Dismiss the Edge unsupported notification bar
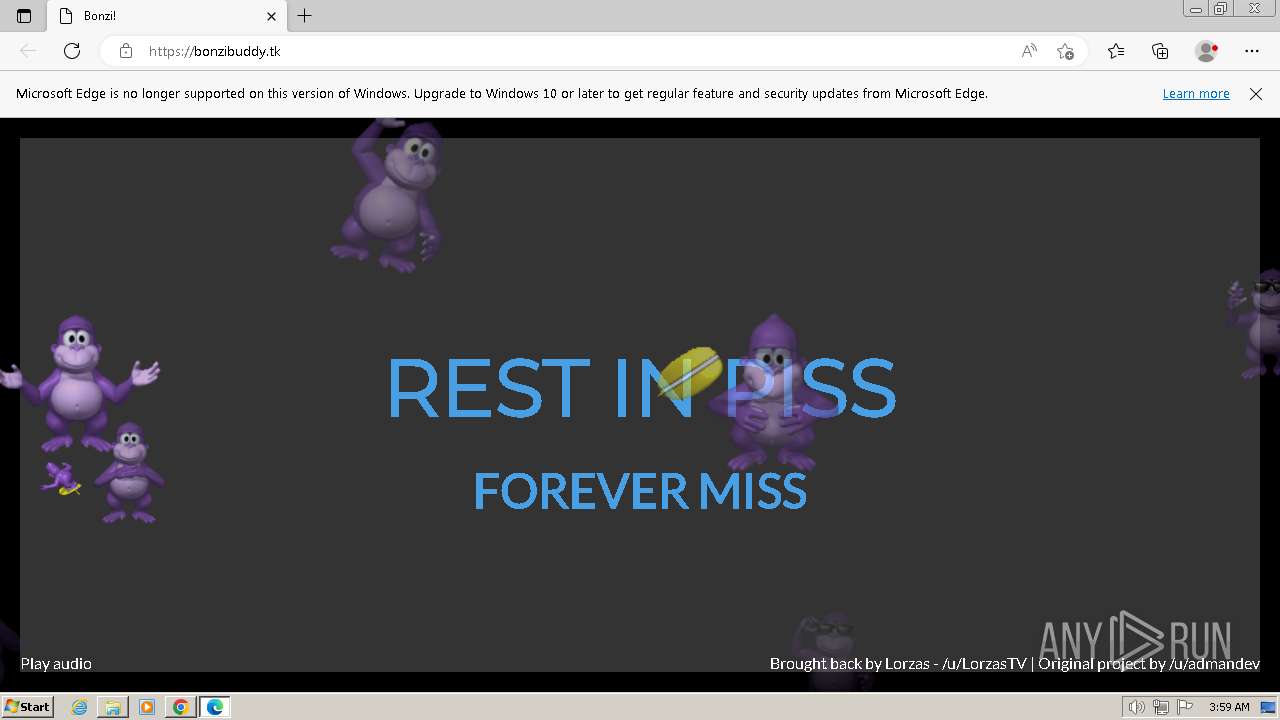 click(x=1256, y=94)
